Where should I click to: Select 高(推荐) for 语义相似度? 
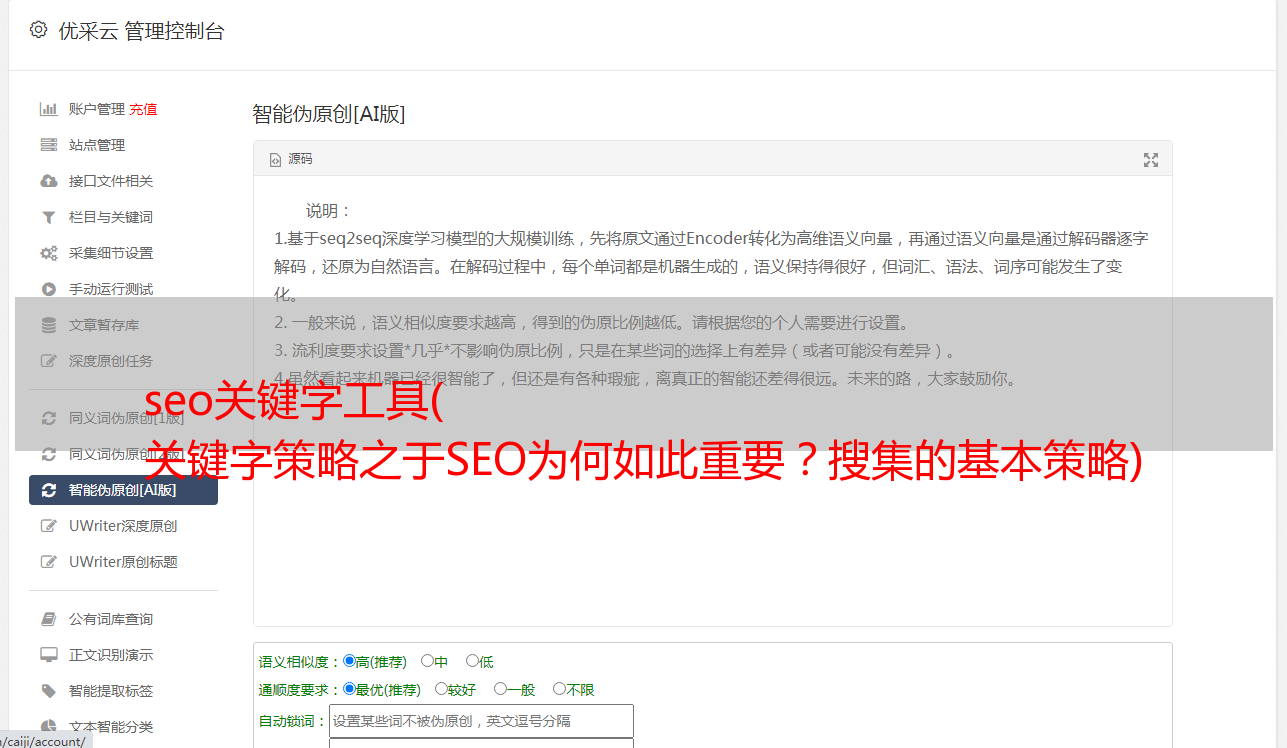coord(349,661)
